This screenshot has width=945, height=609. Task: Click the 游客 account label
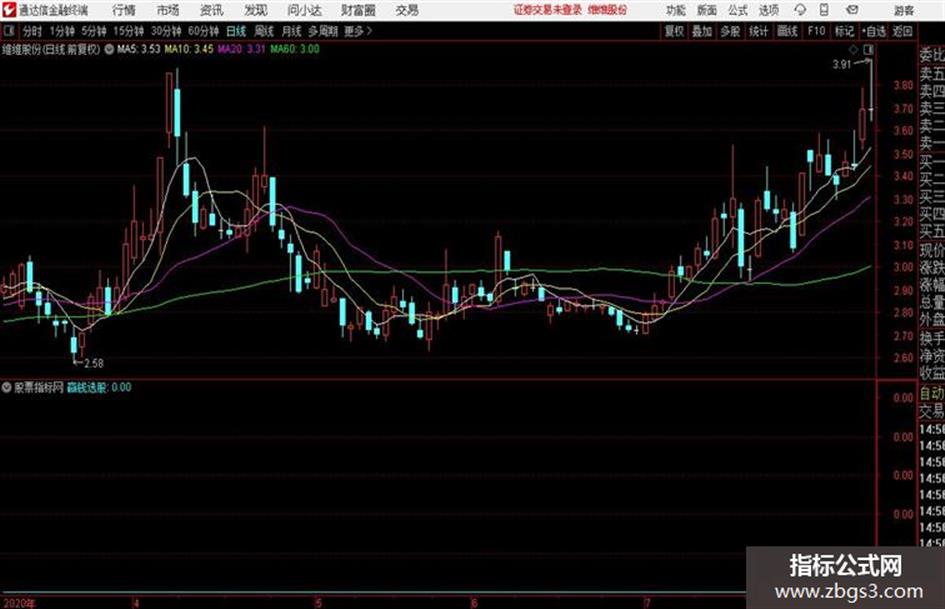903,10
